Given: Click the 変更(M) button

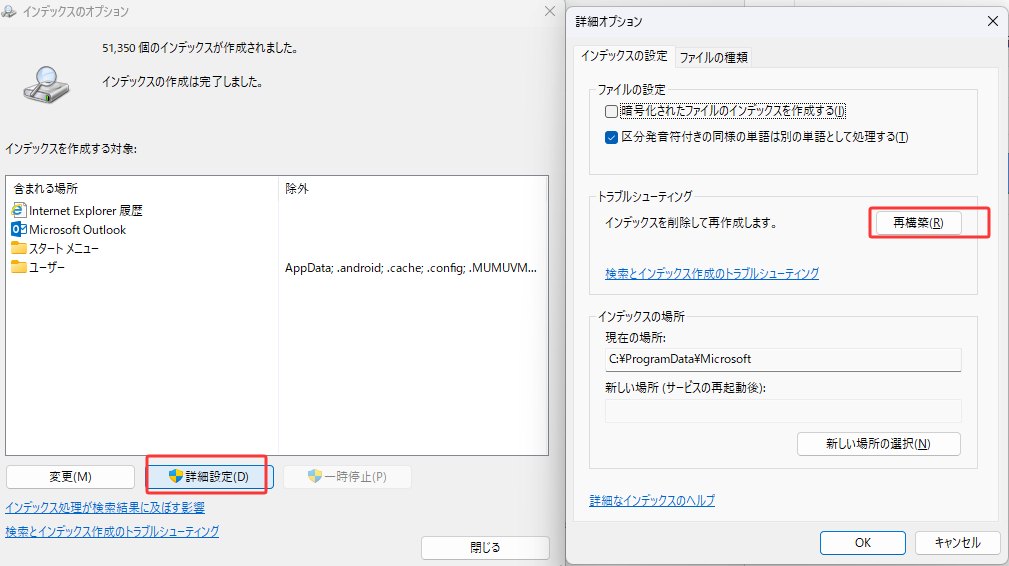Looking at the screenshot, I should pyautogui.click(x=70, y=477).
